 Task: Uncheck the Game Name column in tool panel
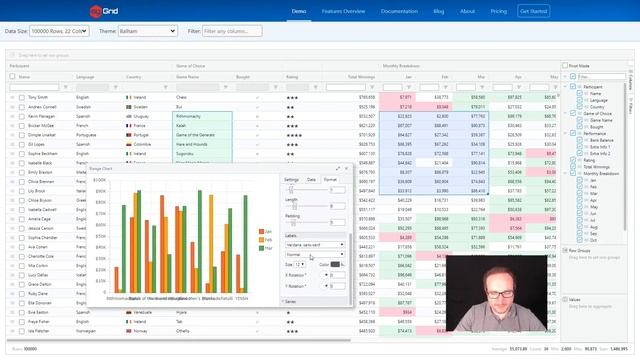579,120
